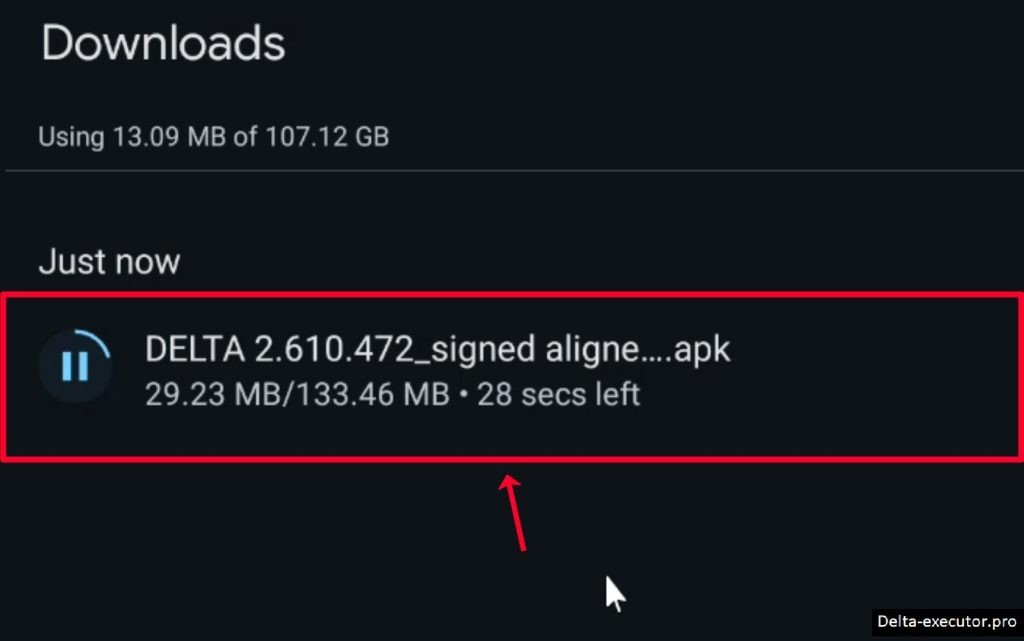Click the word "DELTA" in the file name
1024x641 pixels.
point(194,350)
